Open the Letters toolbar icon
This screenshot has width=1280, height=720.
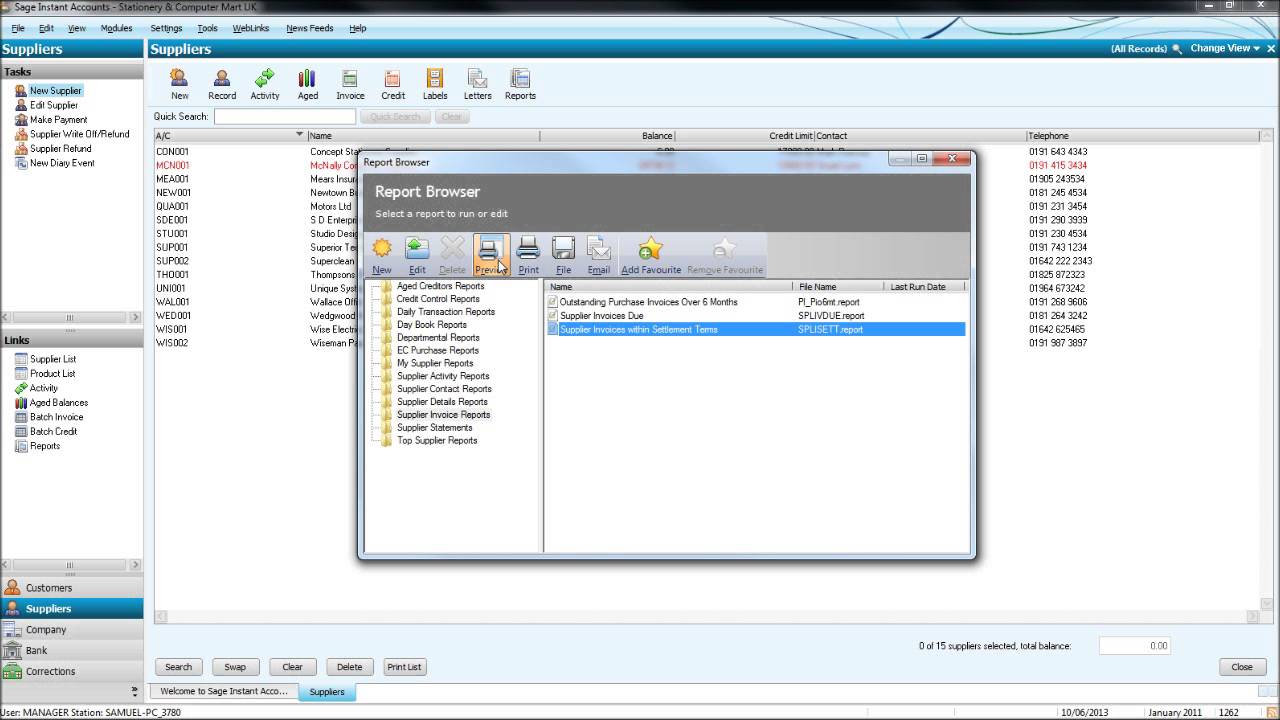click(x=477, y=84)
